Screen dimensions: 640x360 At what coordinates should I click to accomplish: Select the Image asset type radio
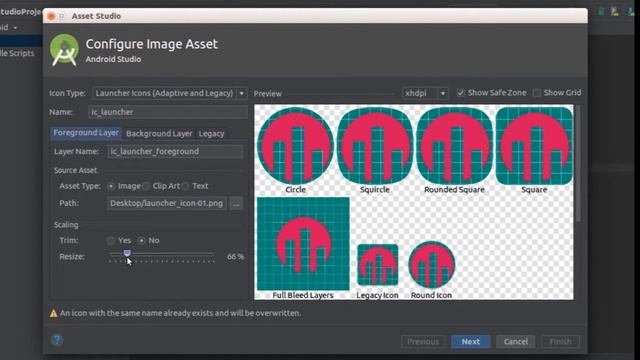point(111,186)
